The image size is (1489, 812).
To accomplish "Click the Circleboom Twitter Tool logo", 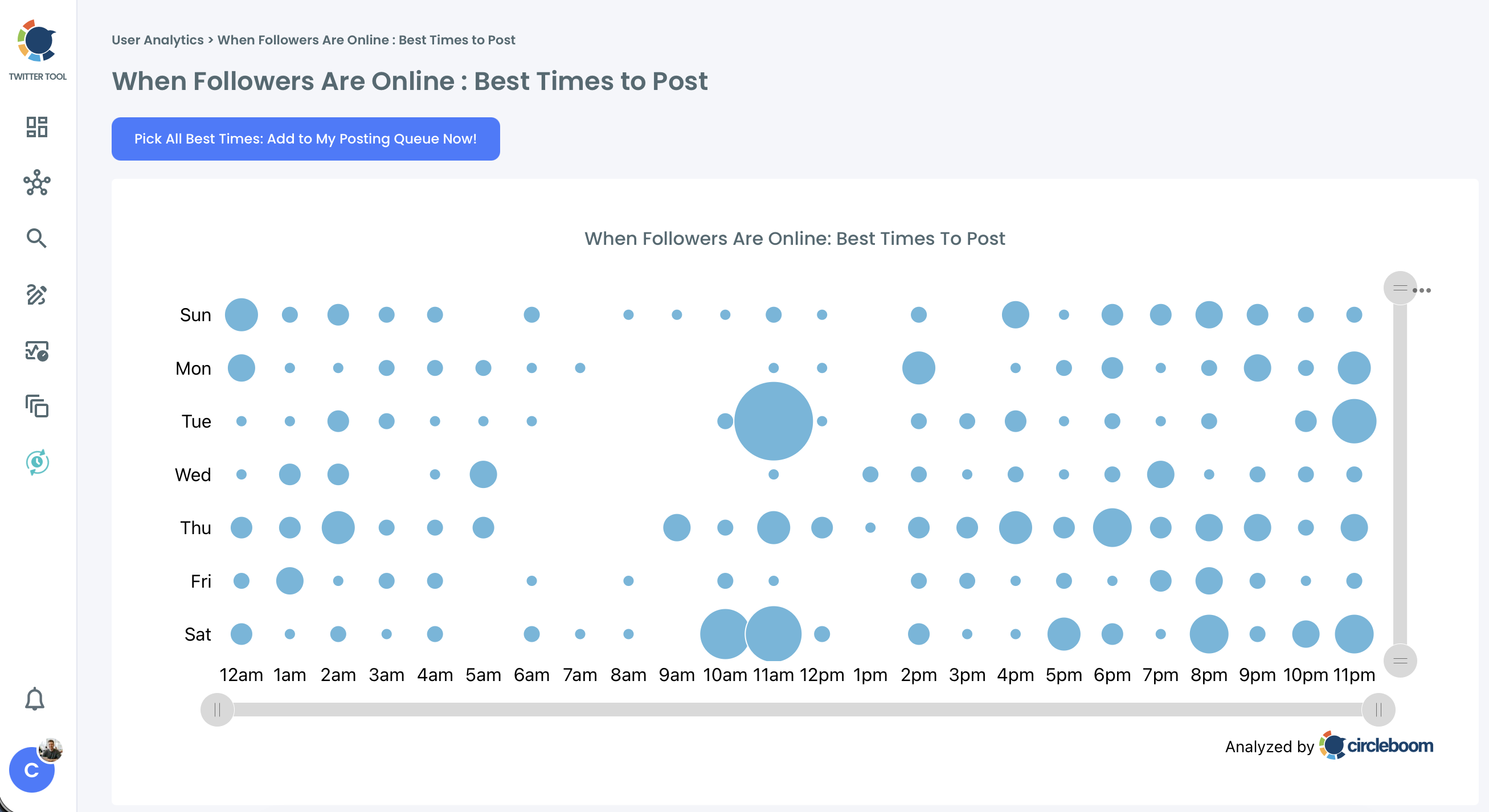I will pos(37,42).
